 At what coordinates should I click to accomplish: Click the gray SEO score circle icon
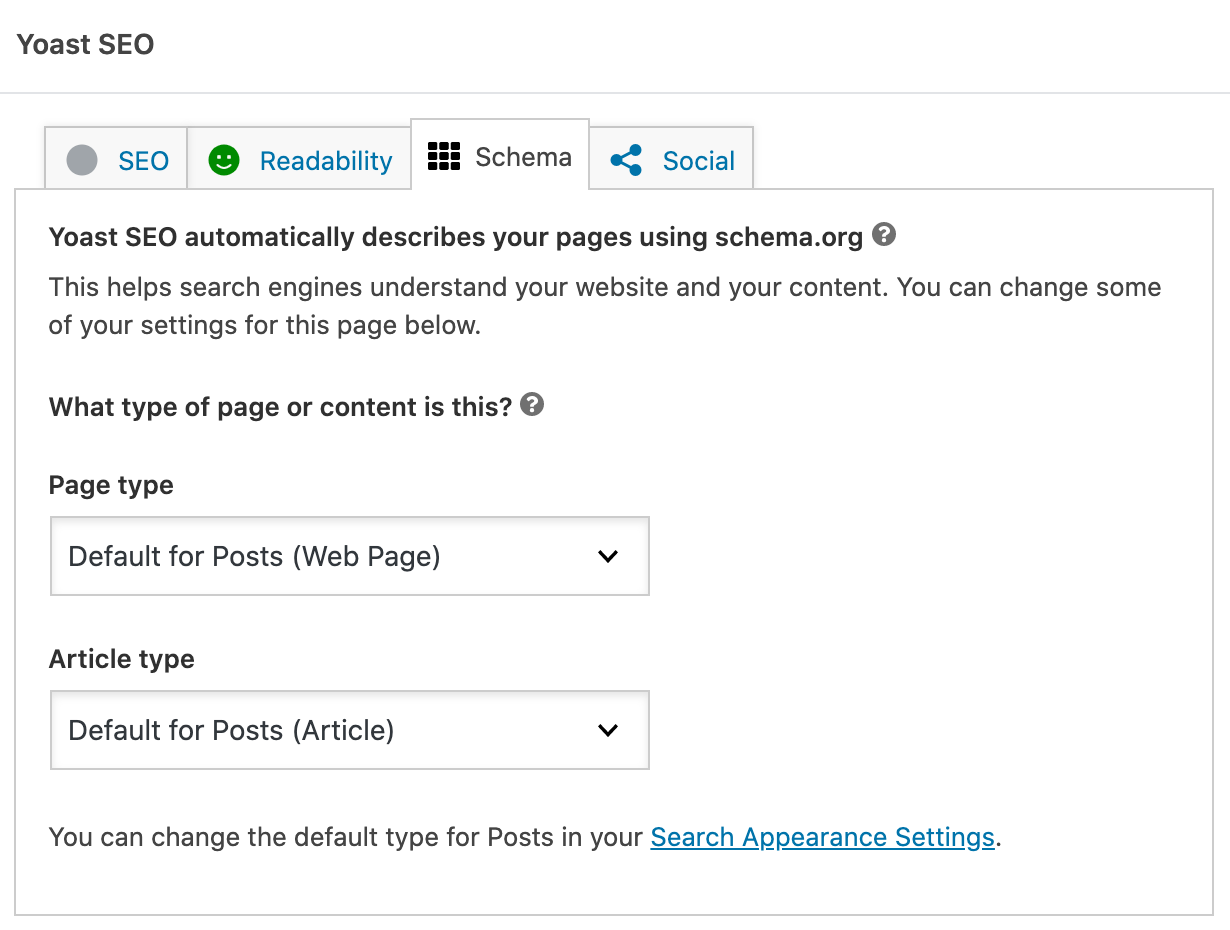tap(81, 160)
